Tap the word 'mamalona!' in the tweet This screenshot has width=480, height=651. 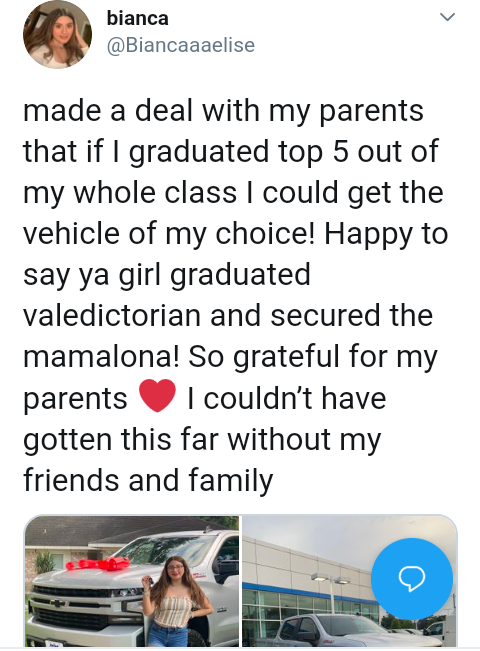click(x=101, y=357)
